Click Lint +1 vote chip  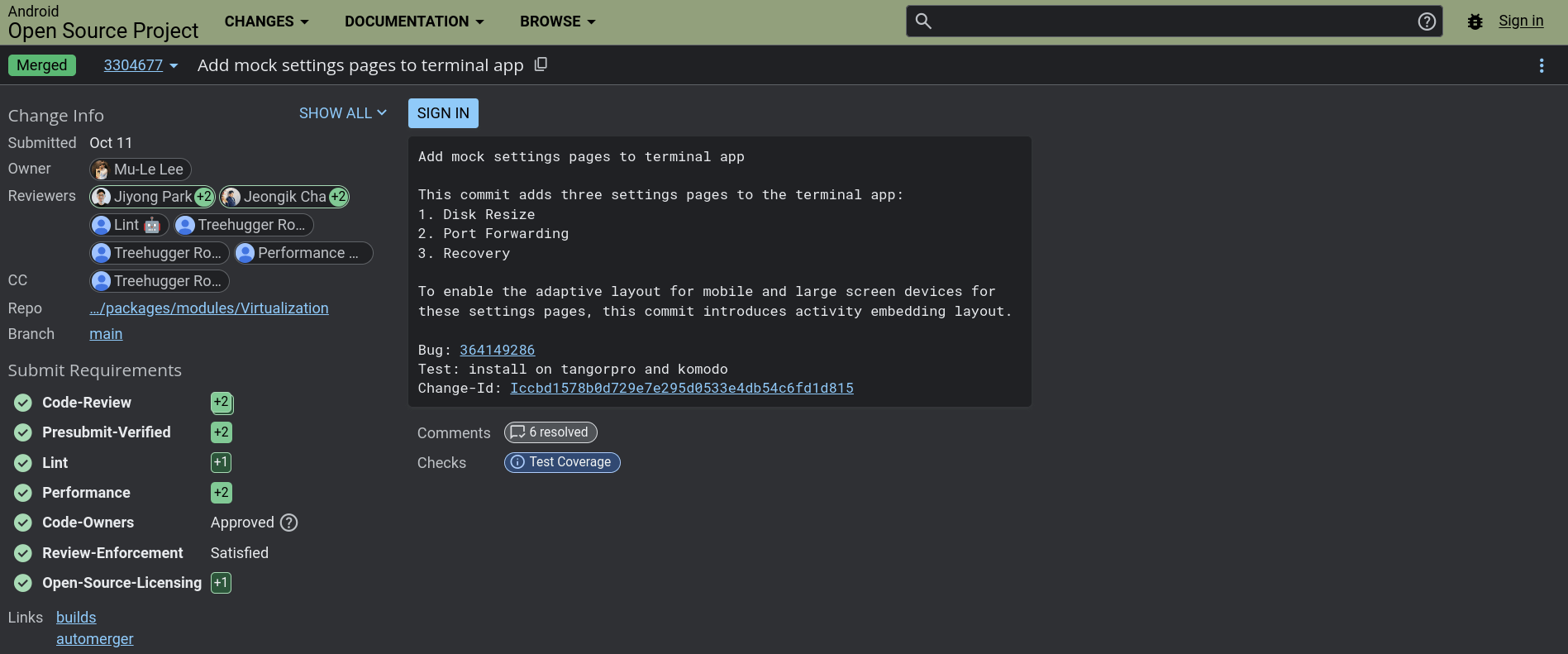click(x=221, y=463)
